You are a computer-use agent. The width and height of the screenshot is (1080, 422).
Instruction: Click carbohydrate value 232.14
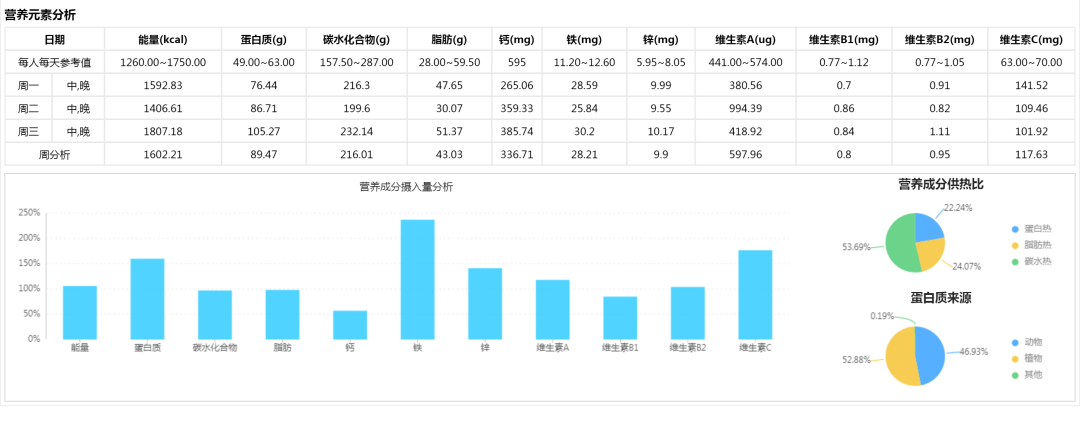357,131
